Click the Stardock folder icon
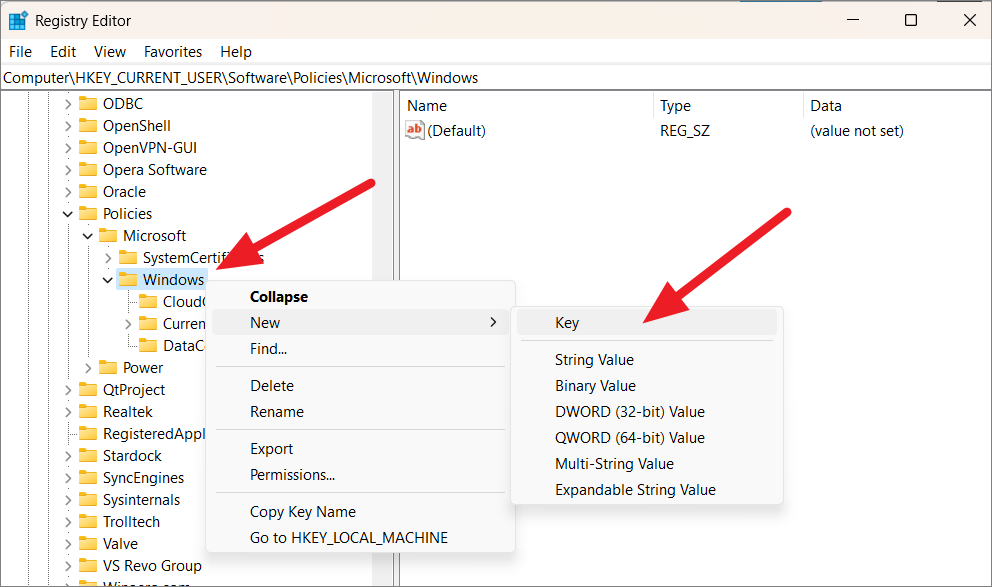 [x=88, y=456]
